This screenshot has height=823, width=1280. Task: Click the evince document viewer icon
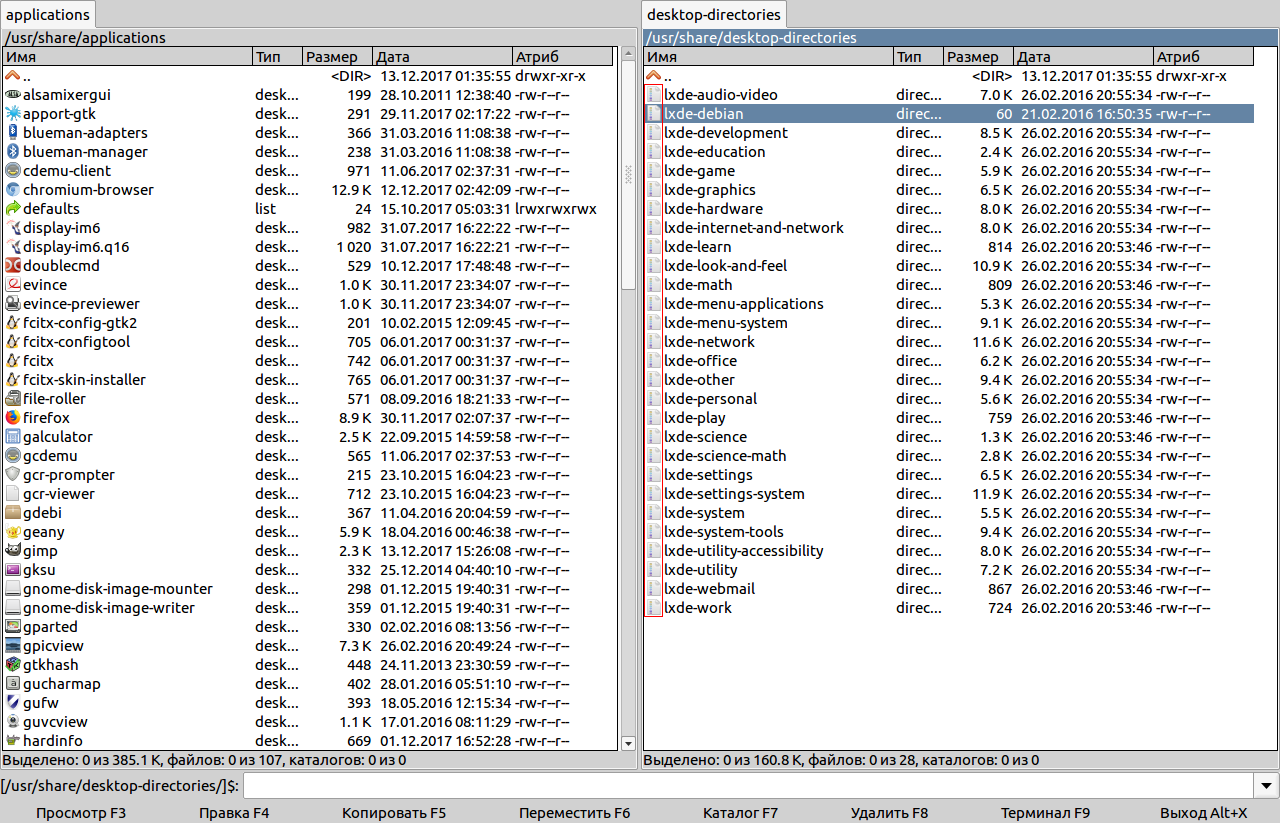click(13, 285)
